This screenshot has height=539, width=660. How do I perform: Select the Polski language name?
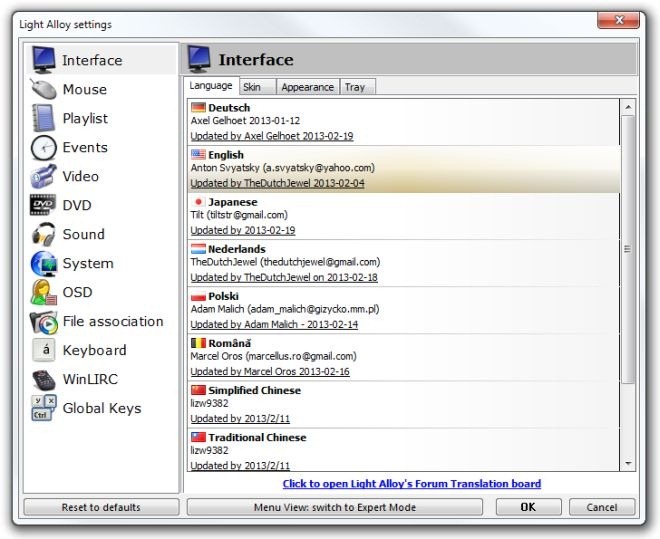click(x=224, y=296)
